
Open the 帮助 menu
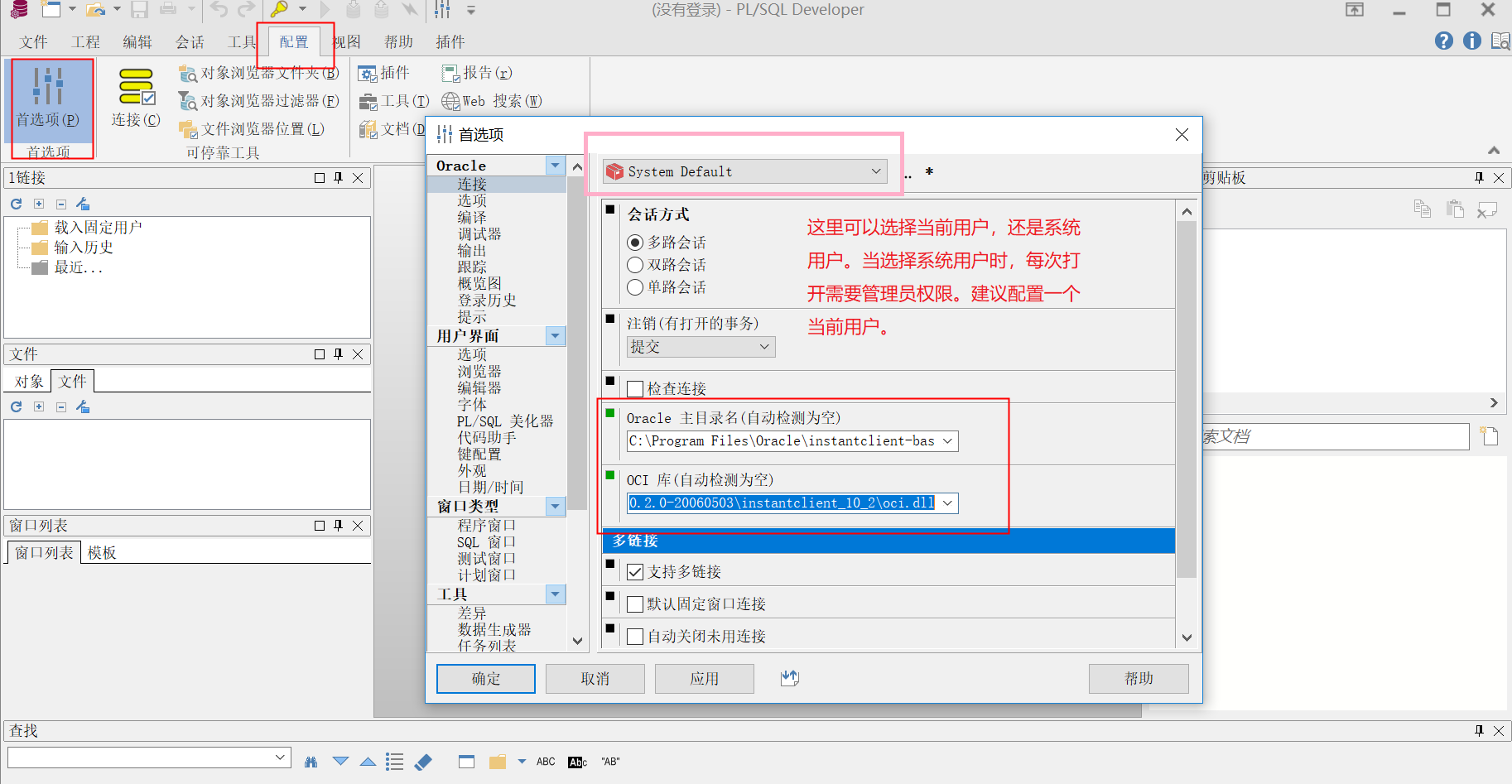398,41
